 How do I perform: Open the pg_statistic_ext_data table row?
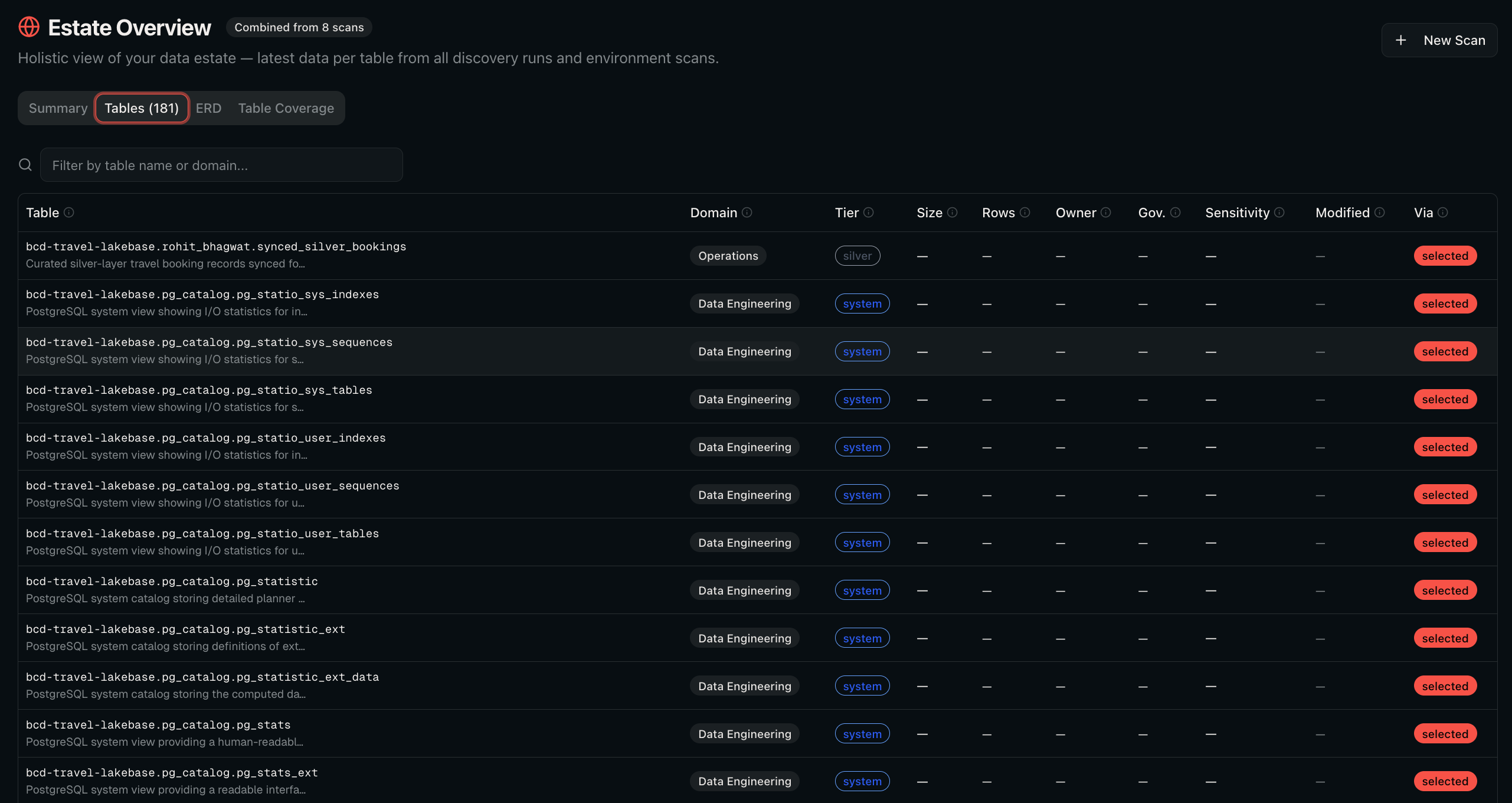pos(758,686)
